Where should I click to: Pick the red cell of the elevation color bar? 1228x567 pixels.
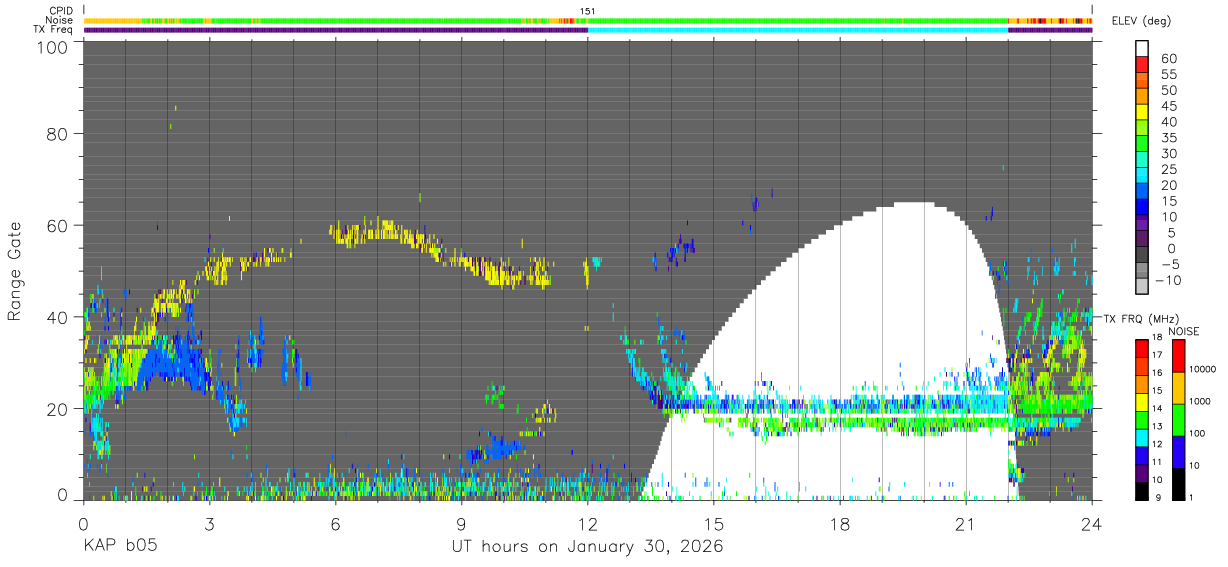coord(1142,64)
